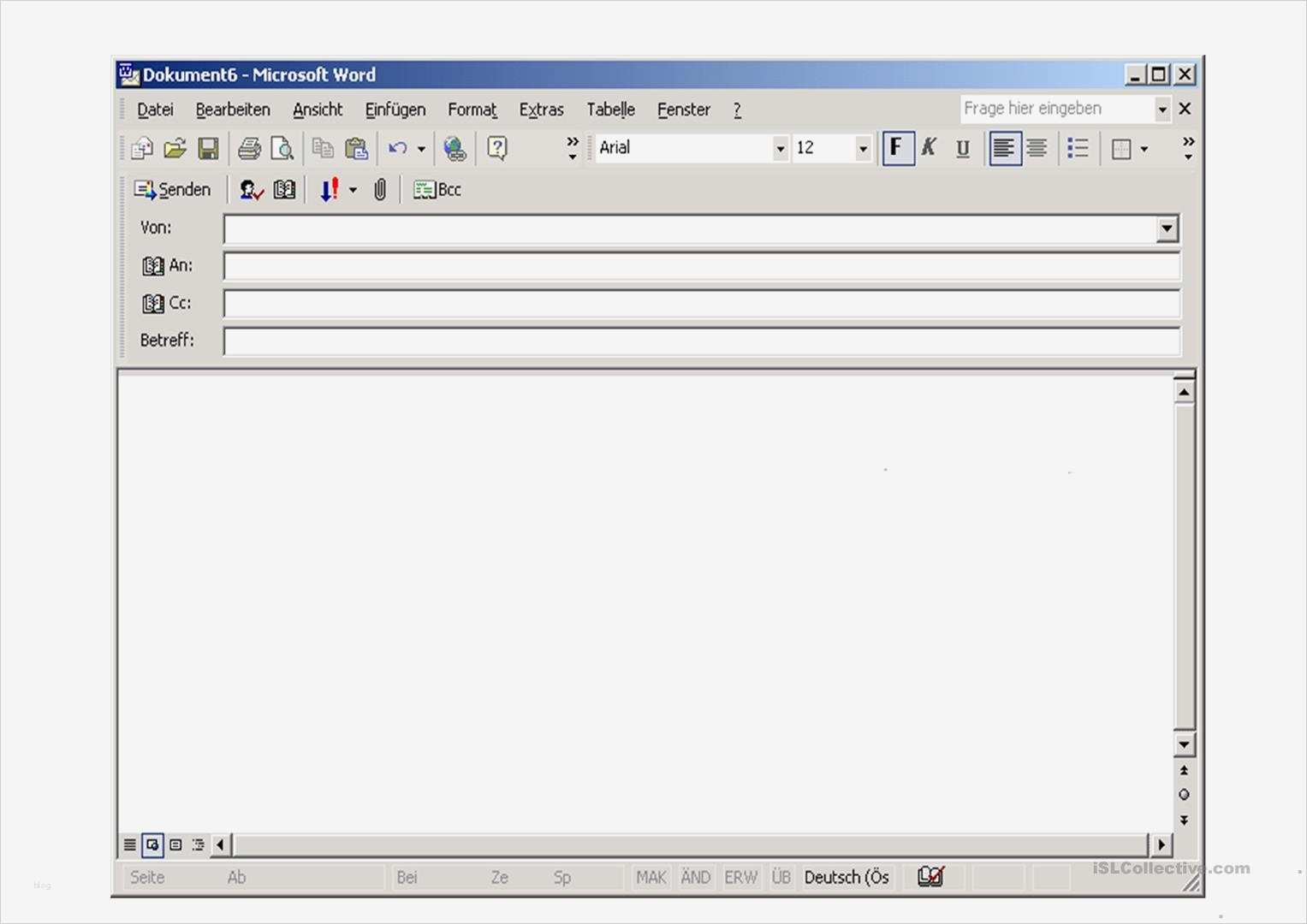Show the Bcc field via Bcc button
Viewport: 1307px width, 924px height.
point(437,189)
